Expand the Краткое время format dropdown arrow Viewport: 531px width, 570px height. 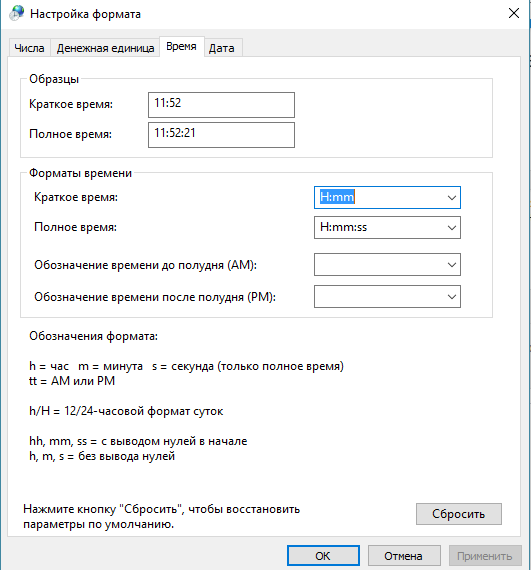[x=451, y=197]
